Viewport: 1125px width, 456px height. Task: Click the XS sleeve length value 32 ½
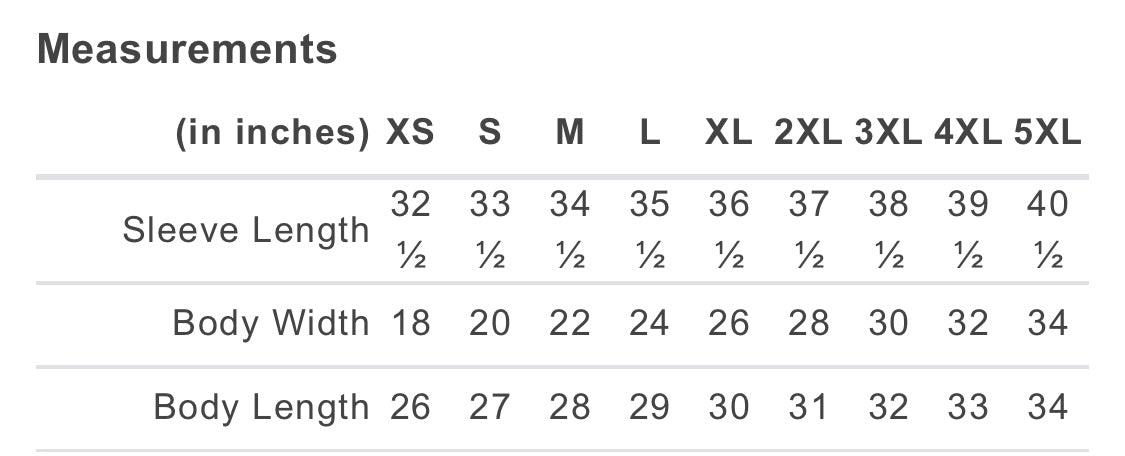point(410,230)
